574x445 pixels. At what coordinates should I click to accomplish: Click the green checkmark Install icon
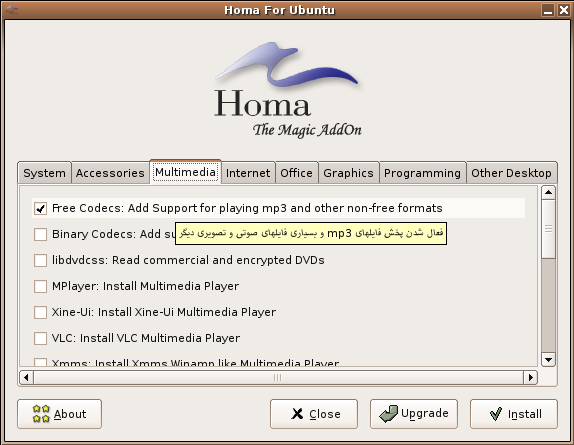click(496, 414)
